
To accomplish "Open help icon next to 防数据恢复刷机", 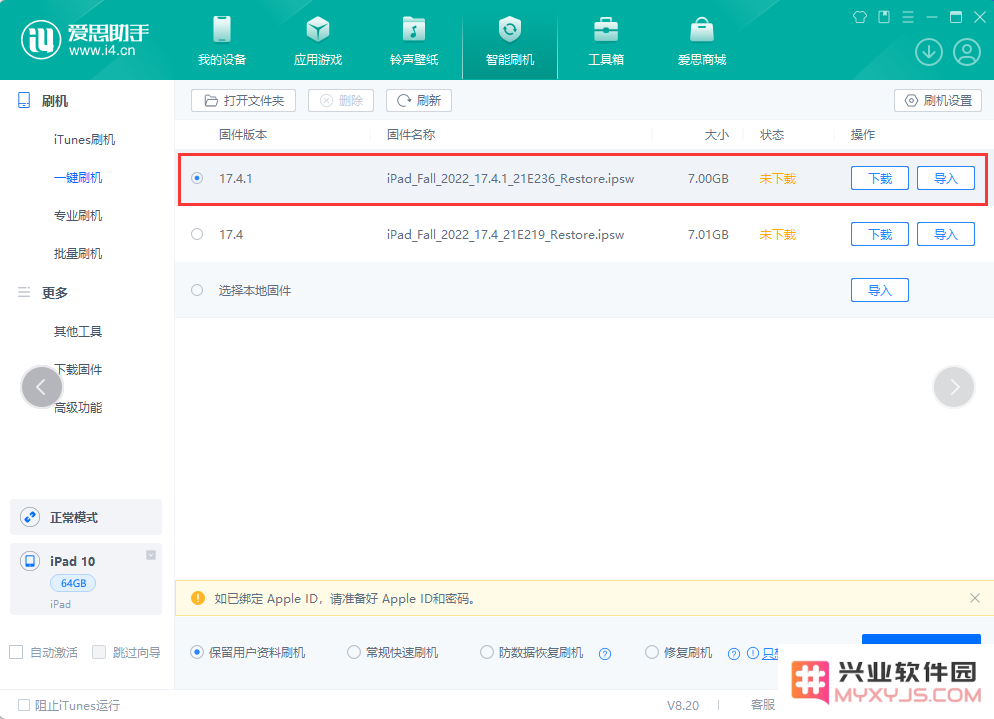I will (605, 654).
